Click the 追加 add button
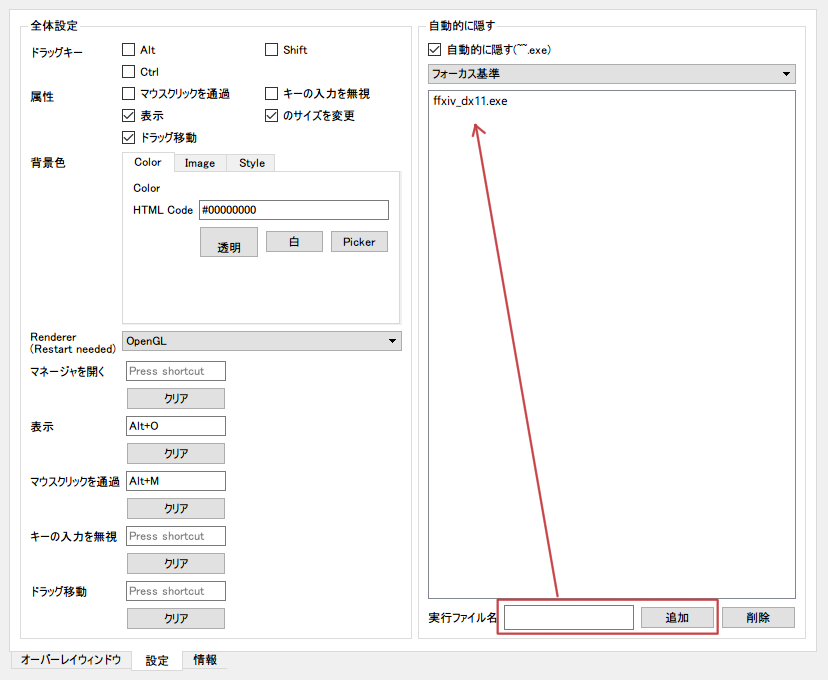Viewport: 828px width, 680px height. pyautogui.click(x=678, y=618)
